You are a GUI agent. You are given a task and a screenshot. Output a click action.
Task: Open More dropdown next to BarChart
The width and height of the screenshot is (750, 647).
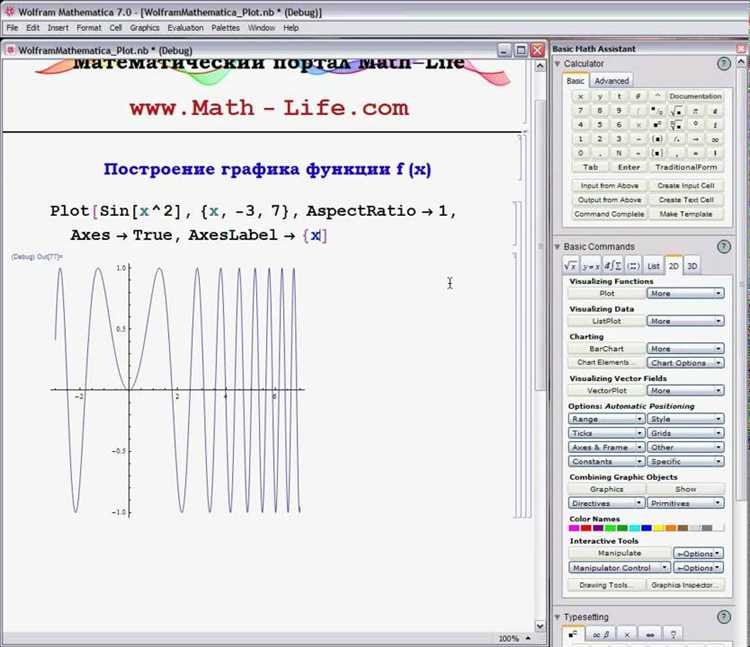(685, 349)
